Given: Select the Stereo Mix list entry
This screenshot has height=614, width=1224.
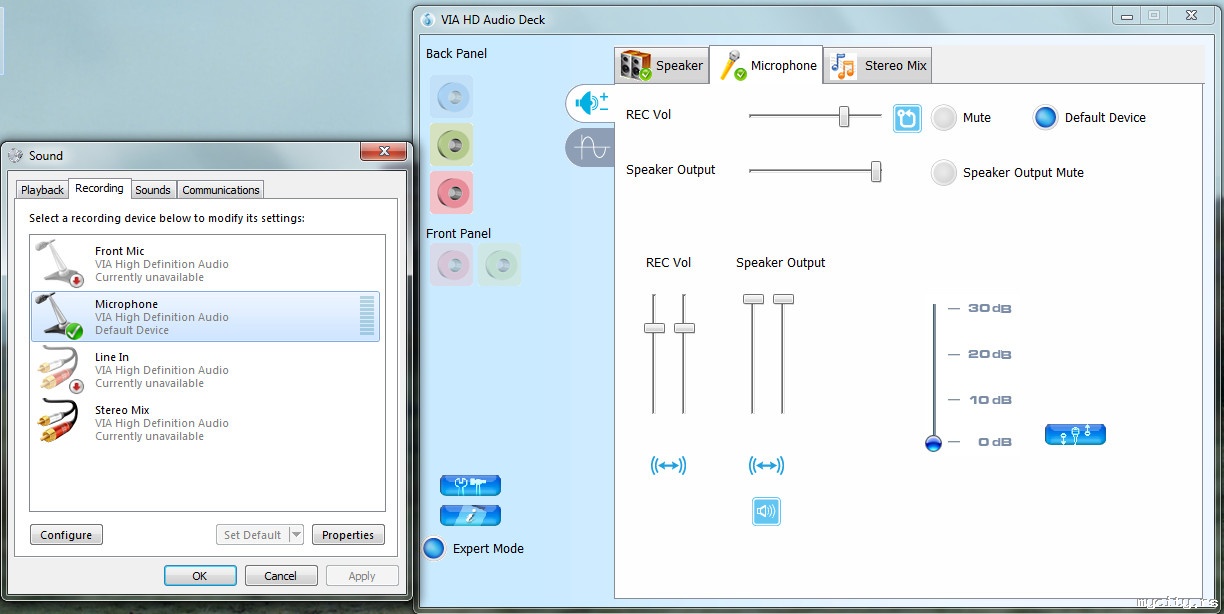Looking at the screenshot, I should 206,423.
